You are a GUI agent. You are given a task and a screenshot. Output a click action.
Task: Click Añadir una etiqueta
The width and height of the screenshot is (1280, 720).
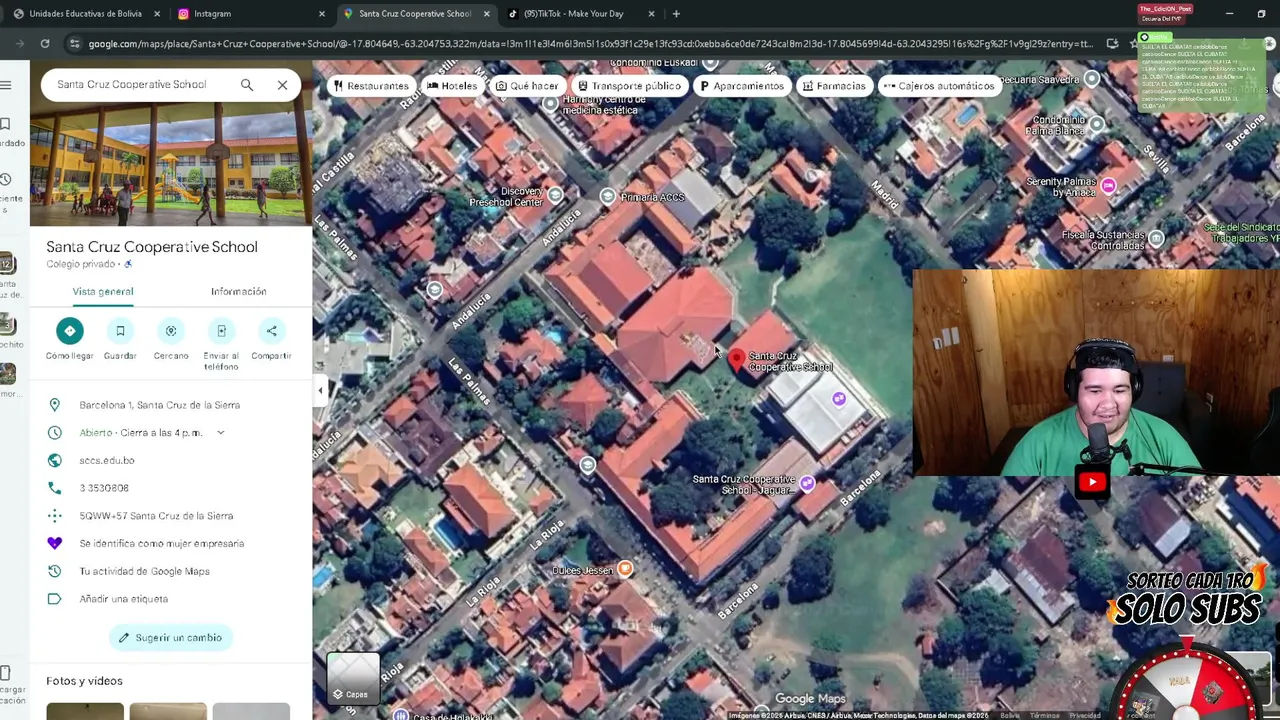(x=124, y=599)
